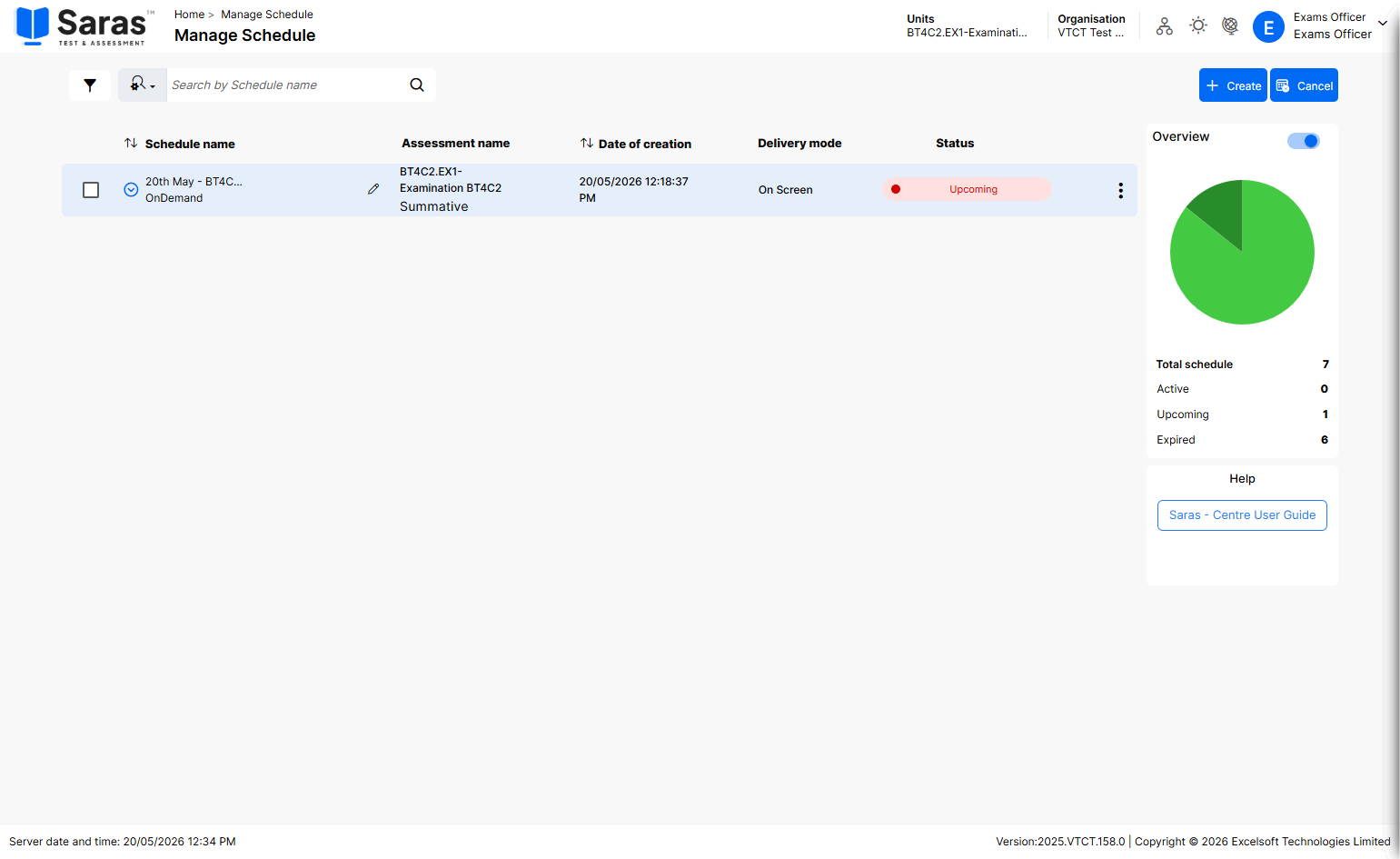The width and height of the screenshot is (1400, 859).
Task: Click the Expired count row
Action: (x=1242, y=440)
